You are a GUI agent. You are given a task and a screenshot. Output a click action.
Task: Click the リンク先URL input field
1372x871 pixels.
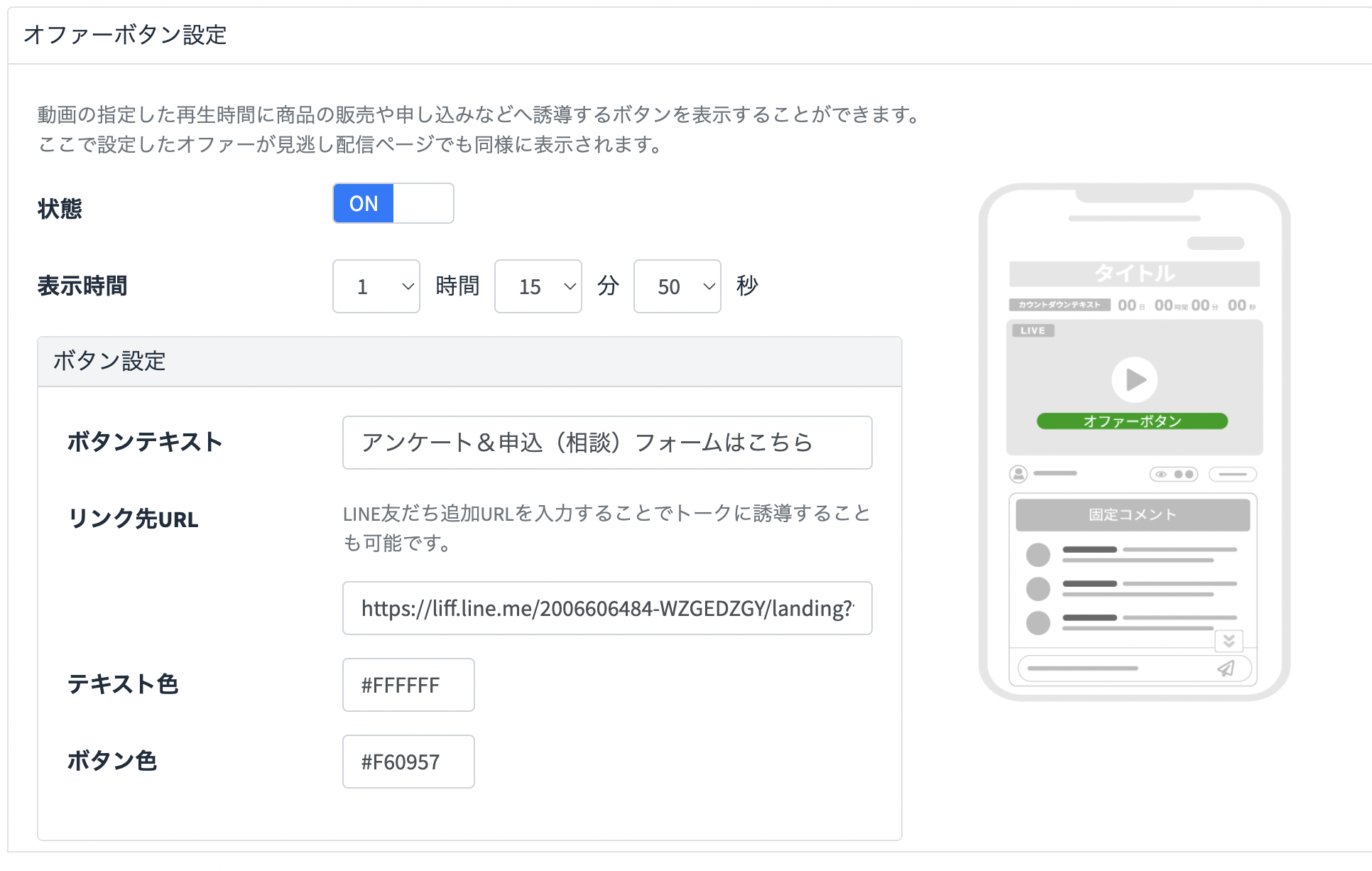(606, 608)
